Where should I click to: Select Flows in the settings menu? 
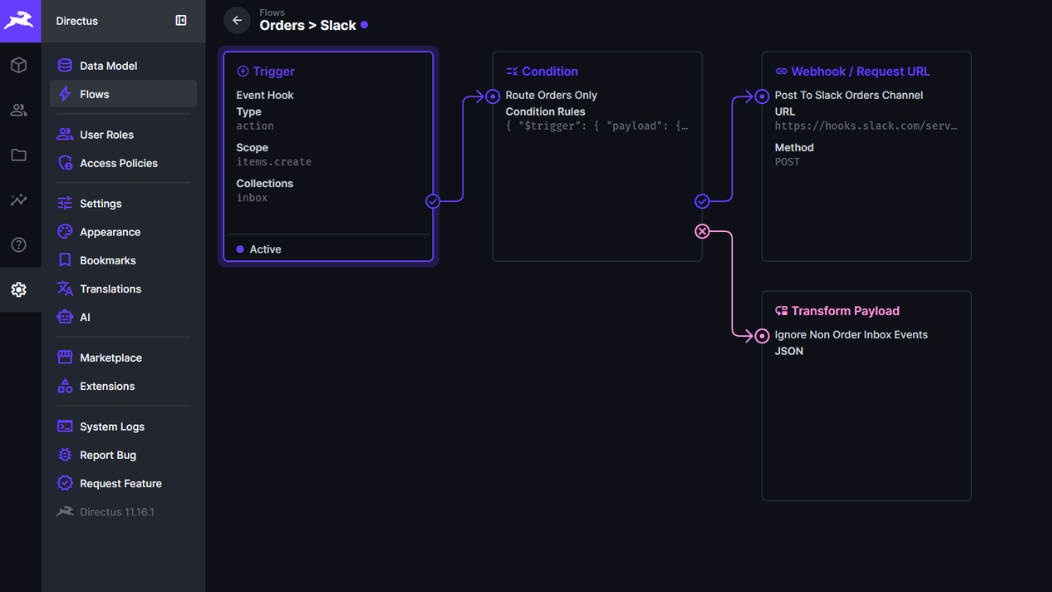[123, 94]
